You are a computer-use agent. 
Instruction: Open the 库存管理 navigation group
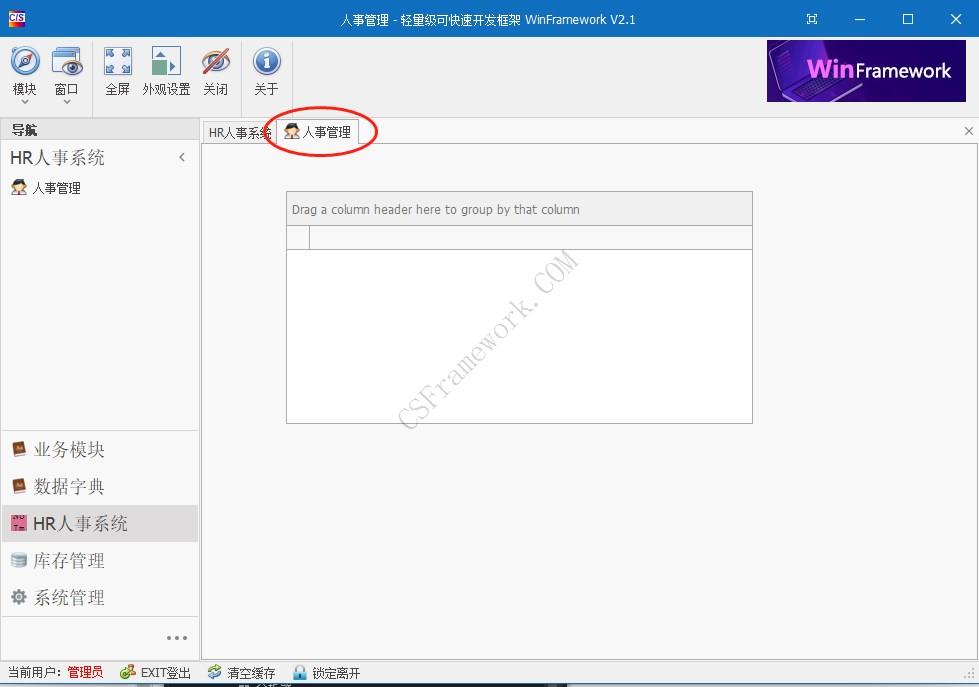[x=69, y=561]
